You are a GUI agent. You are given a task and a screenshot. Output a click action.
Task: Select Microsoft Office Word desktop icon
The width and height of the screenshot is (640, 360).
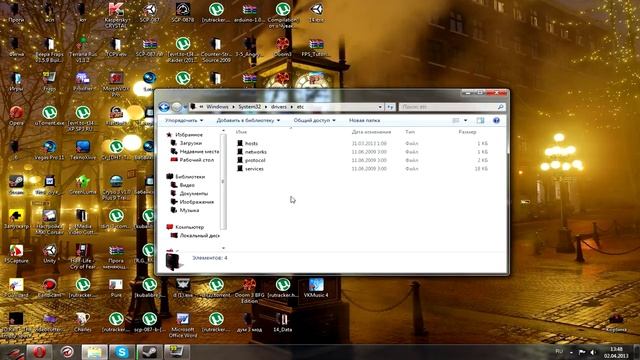182,325
